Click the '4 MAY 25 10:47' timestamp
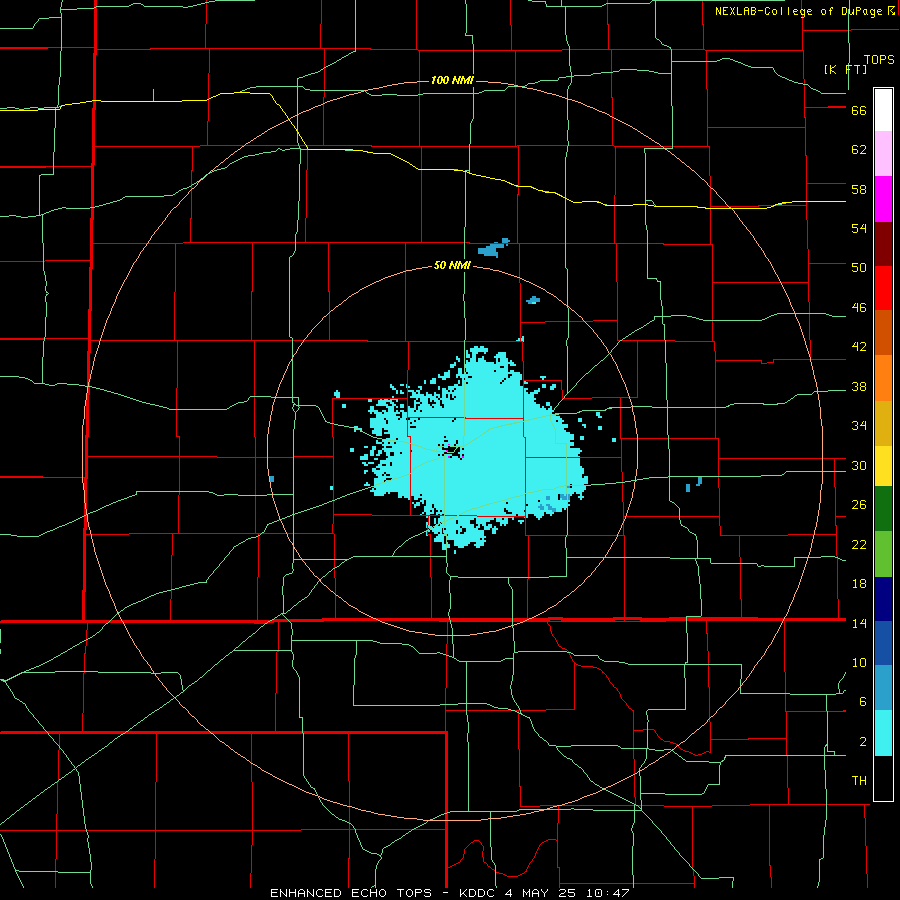The width and height of the screenshot is (900, 900). 567,893
